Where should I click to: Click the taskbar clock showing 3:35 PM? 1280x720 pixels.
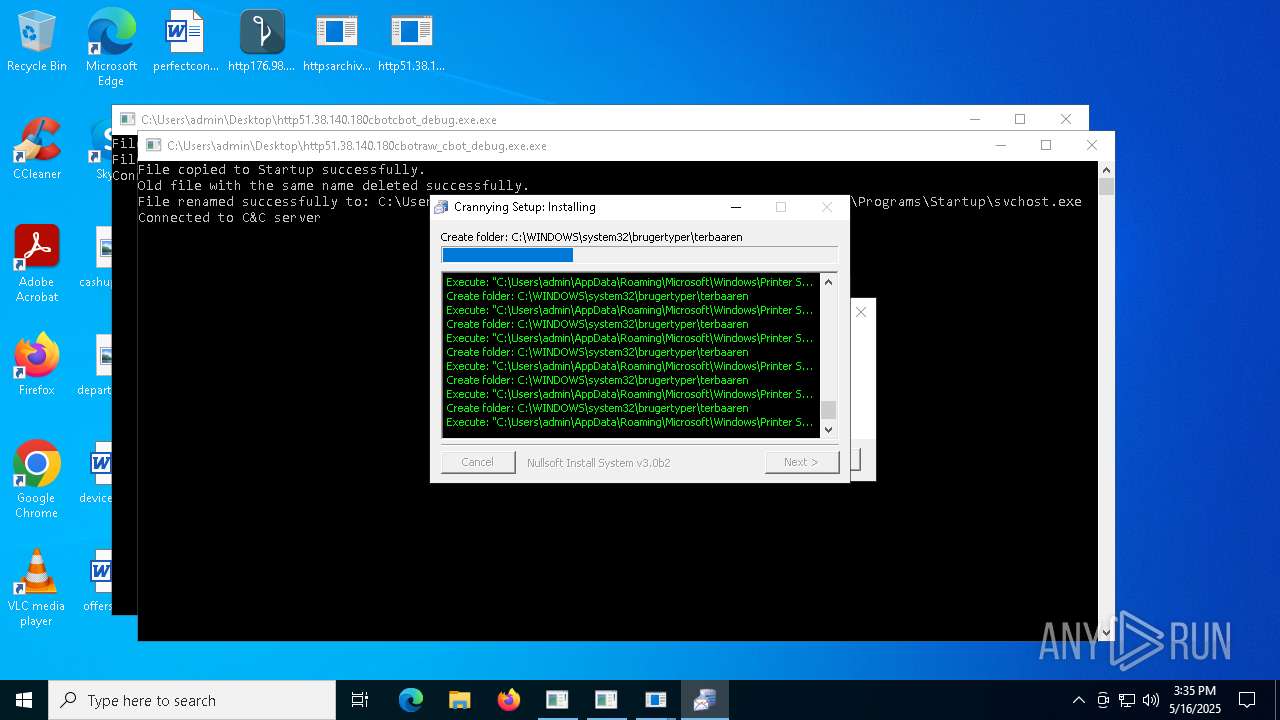(1196, 700)
